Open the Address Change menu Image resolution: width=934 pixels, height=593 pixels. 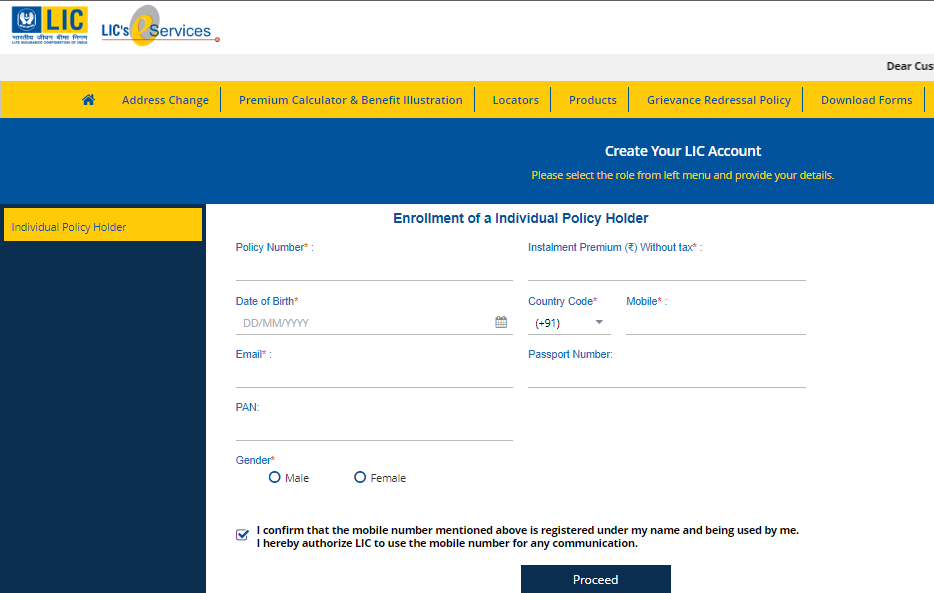point(165,100)
